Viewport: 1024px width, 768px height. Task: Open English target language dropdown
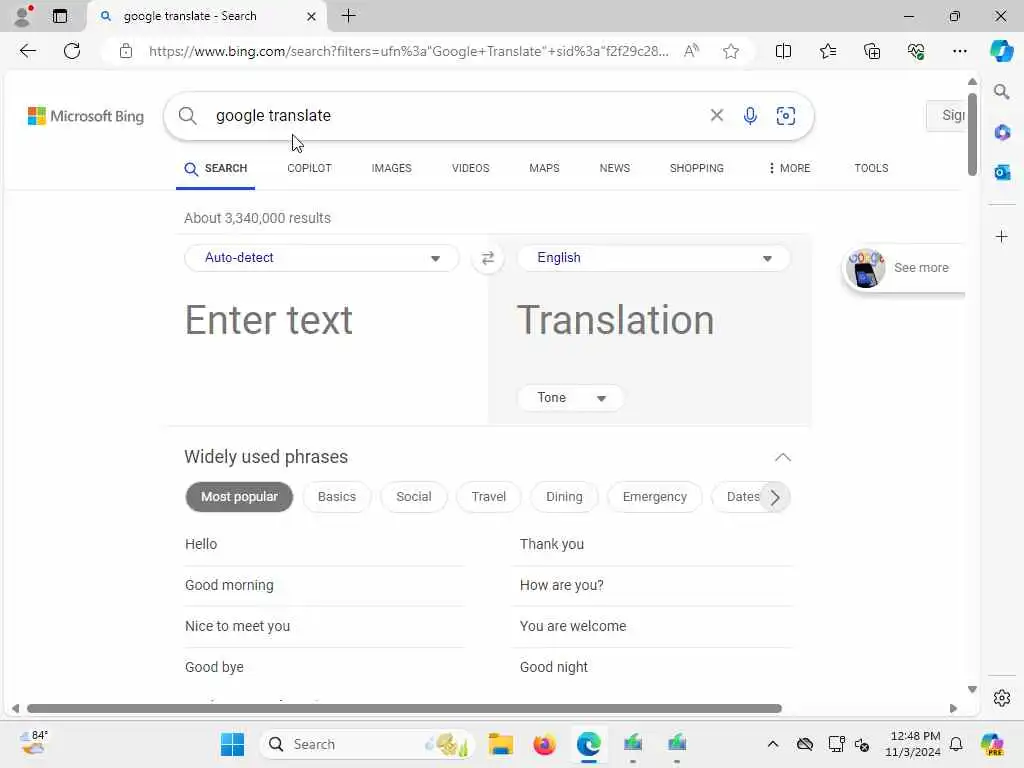pos(654,258)
